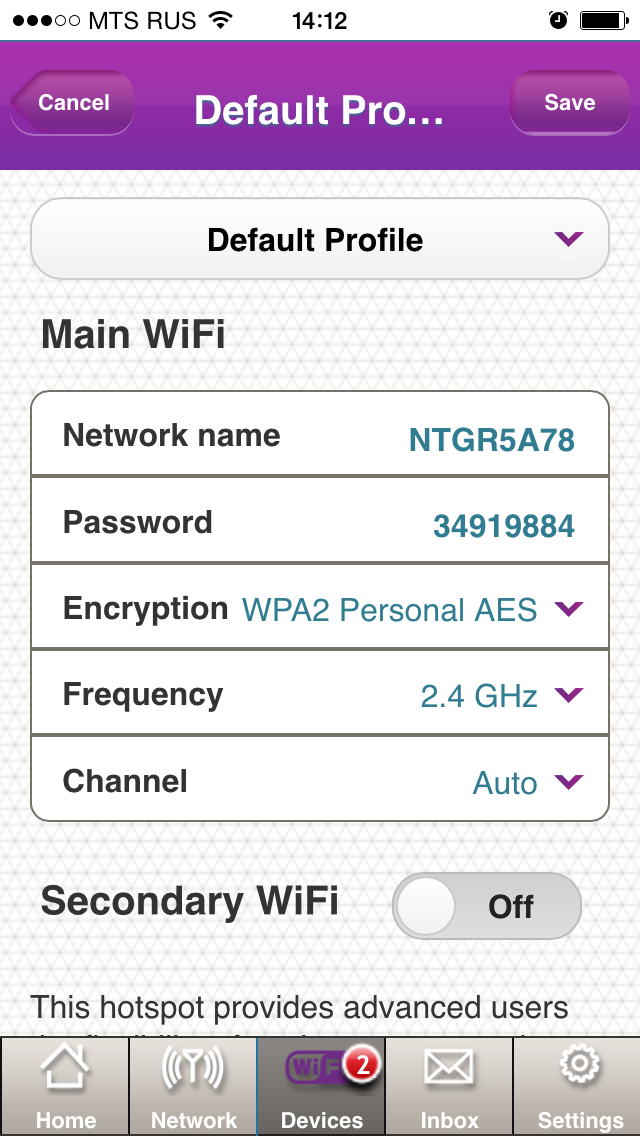Tap the WiFi signal status icon
Screen dimensions: 640x1136
pos(220,20)
